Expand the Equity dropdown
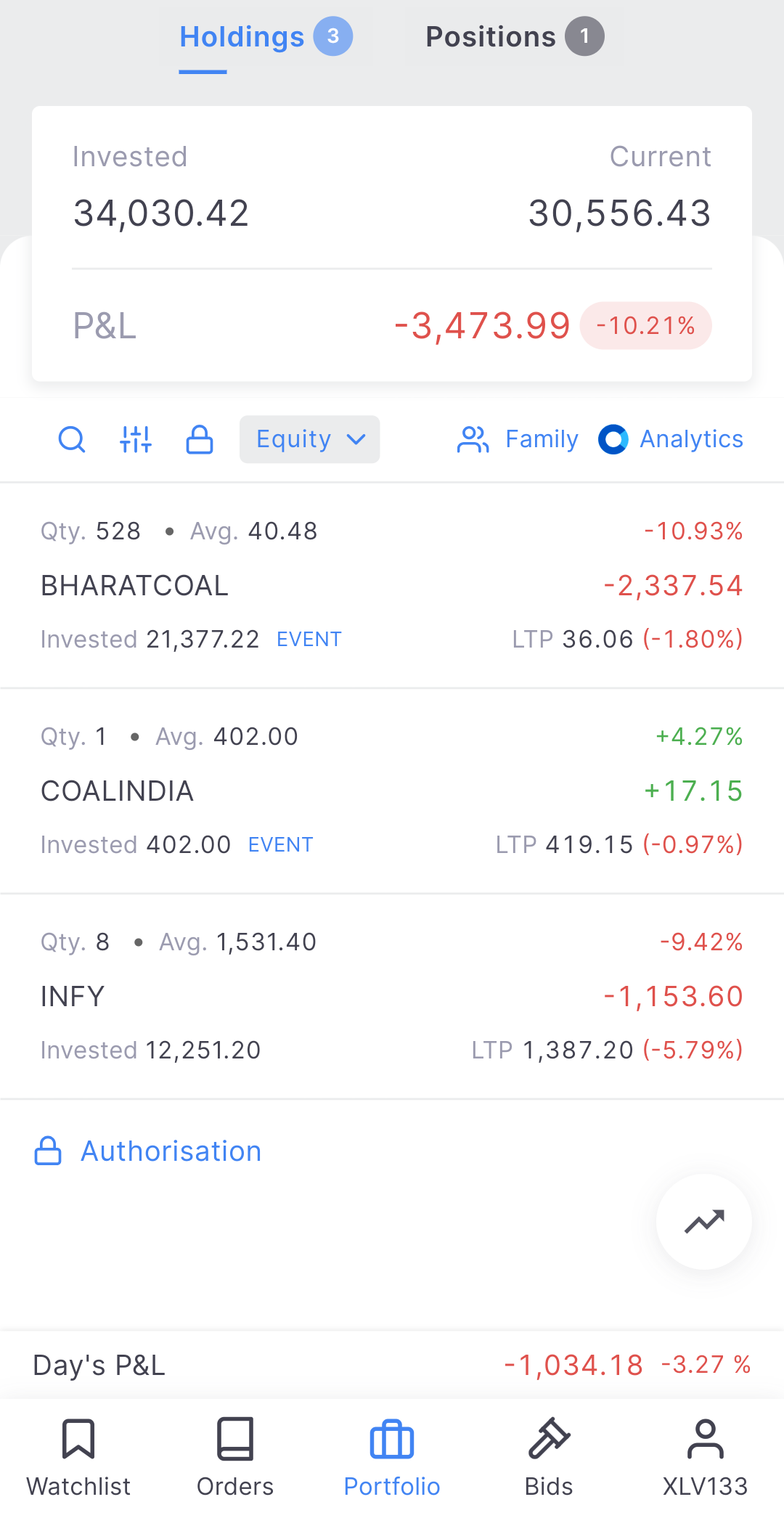Screen dimensions: 784x1518 [310, 439]
